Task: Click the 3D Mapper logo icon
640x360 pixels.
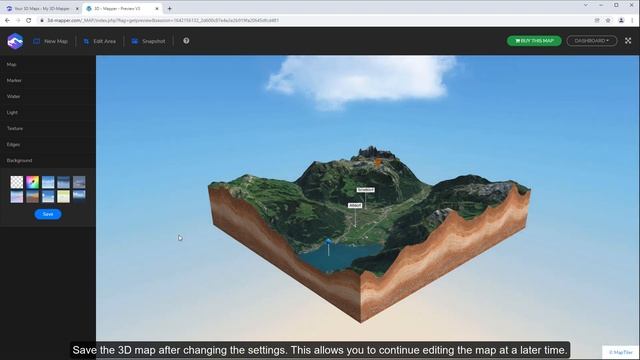Action: point(15,41)
